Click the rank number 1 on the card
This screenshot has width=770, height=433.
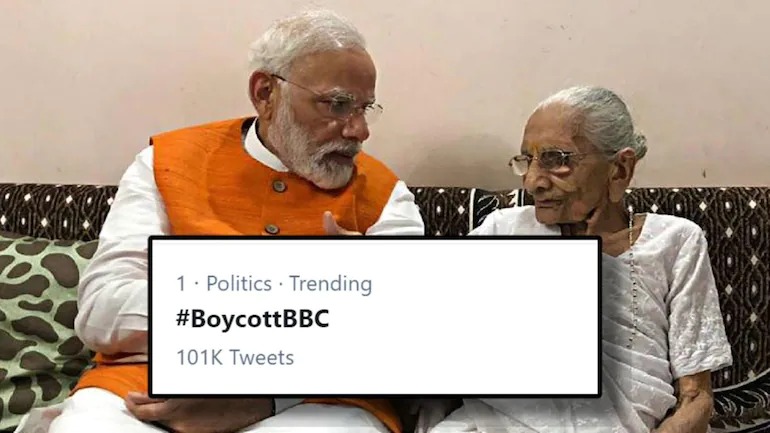[x=181, y=284]
